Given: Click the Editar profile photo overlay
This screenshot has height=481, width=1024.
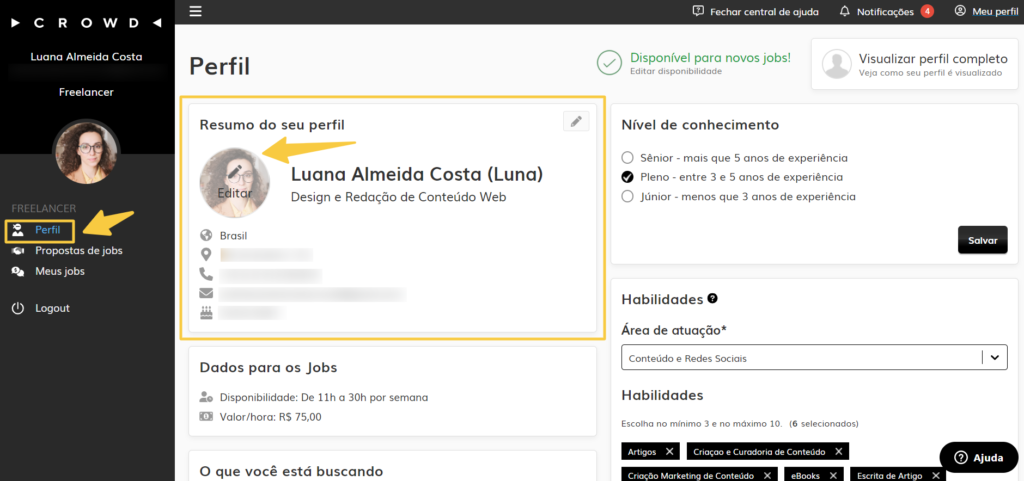Looking at the screenshot, I should pos(234,181).
